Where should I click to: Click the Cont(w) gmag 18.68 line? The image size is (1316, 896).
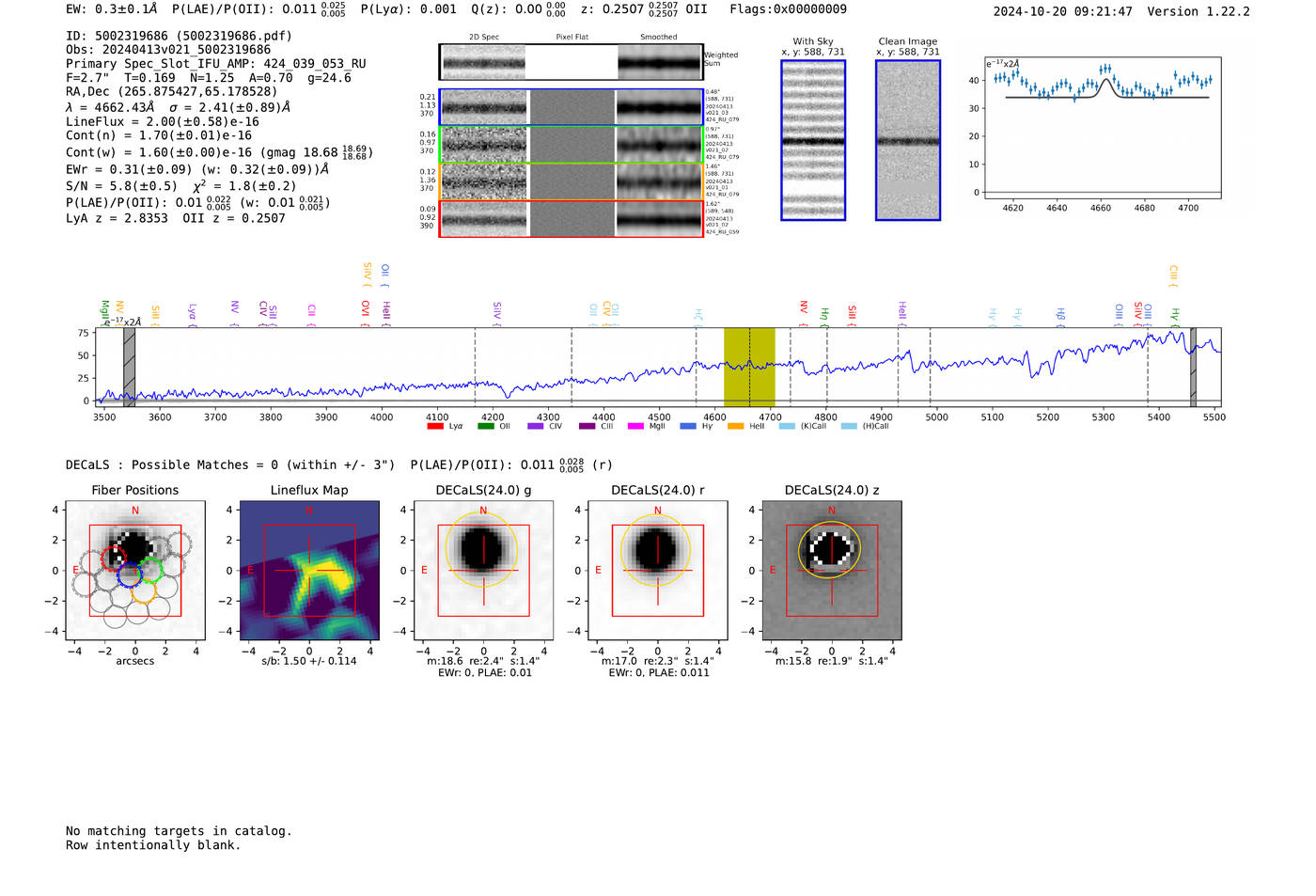coord(219,152)
